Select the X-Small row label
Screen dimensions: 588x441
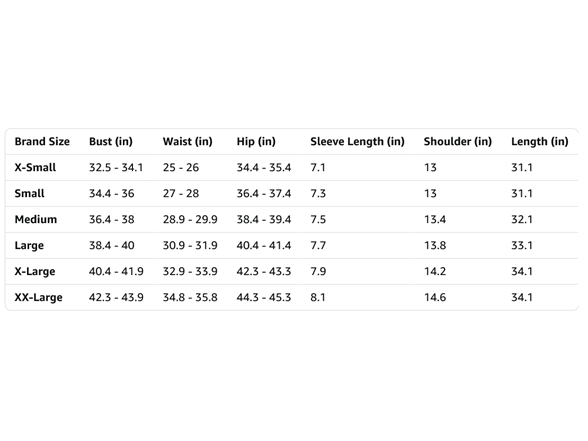pyautogui.click(x=35, y=167)
